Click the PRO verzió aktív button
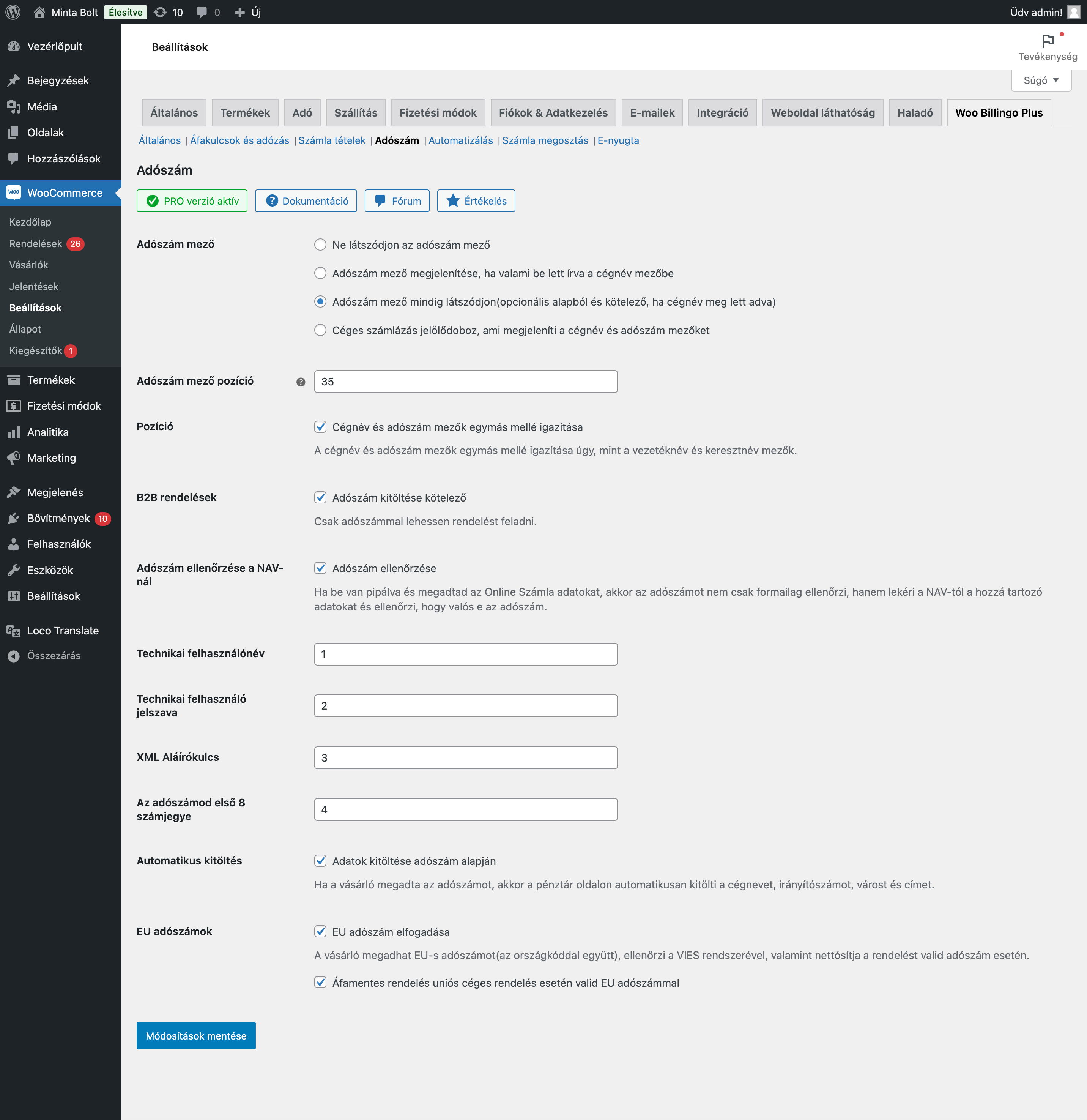The height and width of the screenshot is (1120, 1087). [192, 201]
